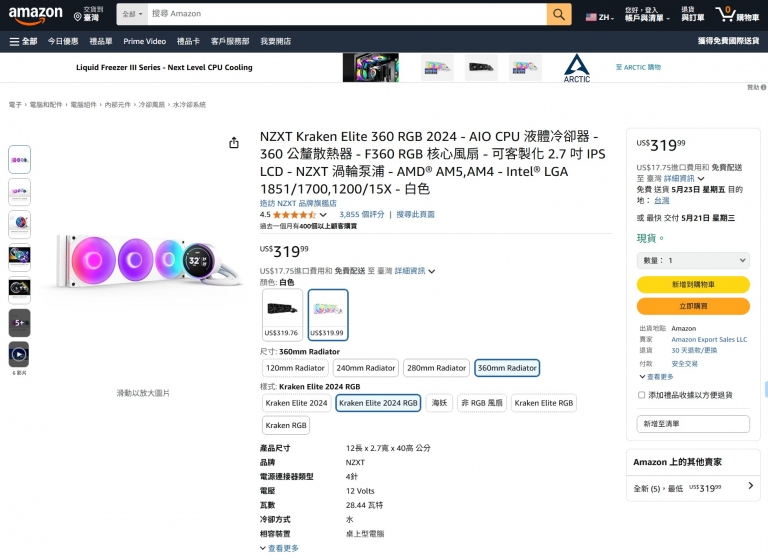The width and height of the screenshot is (768, 560).
Task: Select the Kraken RGB style option
Action: (286, 425)
